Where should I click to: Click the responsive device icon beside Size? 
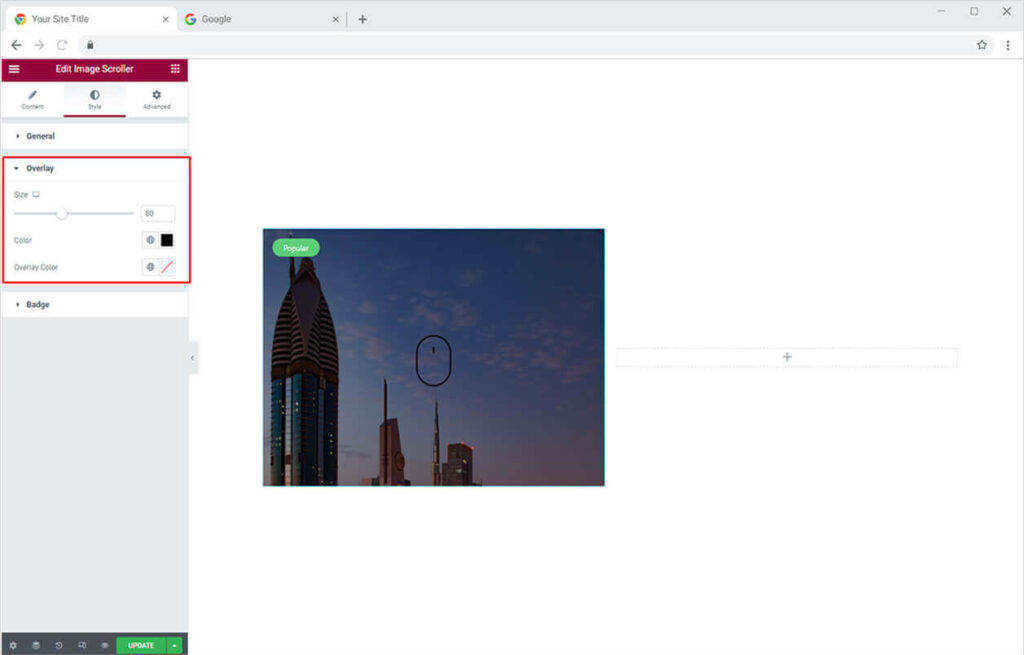click(x=36, y=195)
